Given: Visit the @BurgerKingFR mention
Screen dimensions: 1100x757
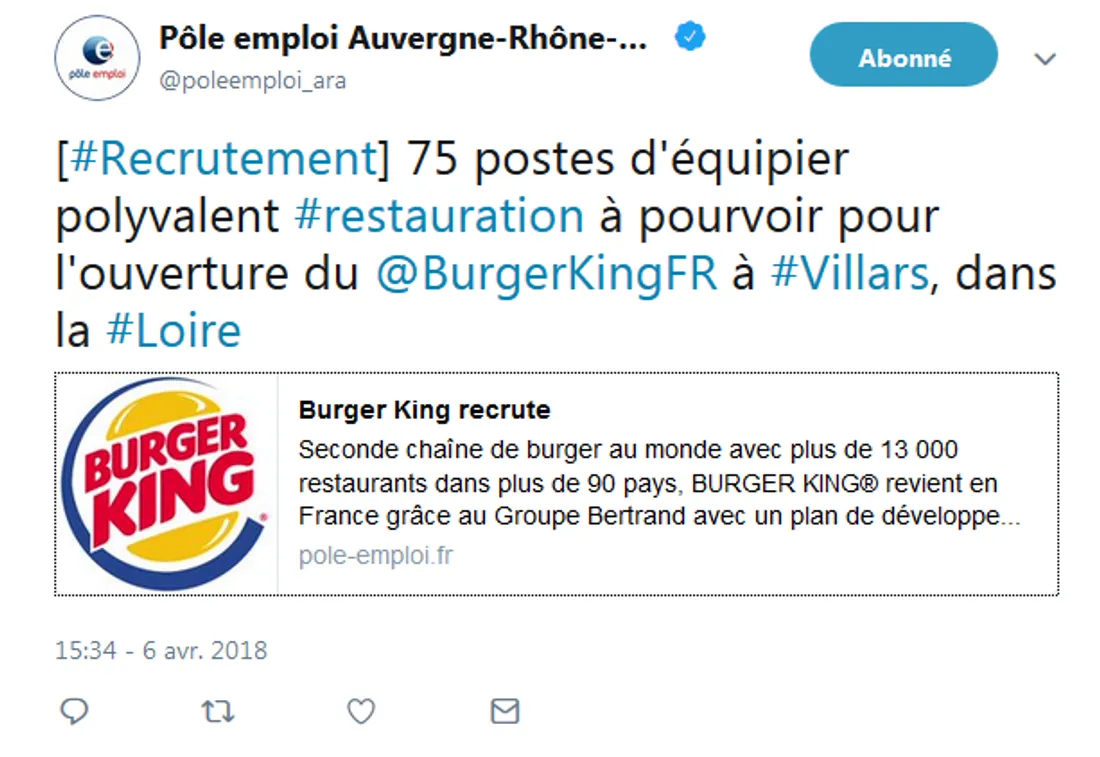Looking at the screenshot, I should [546, 273].
